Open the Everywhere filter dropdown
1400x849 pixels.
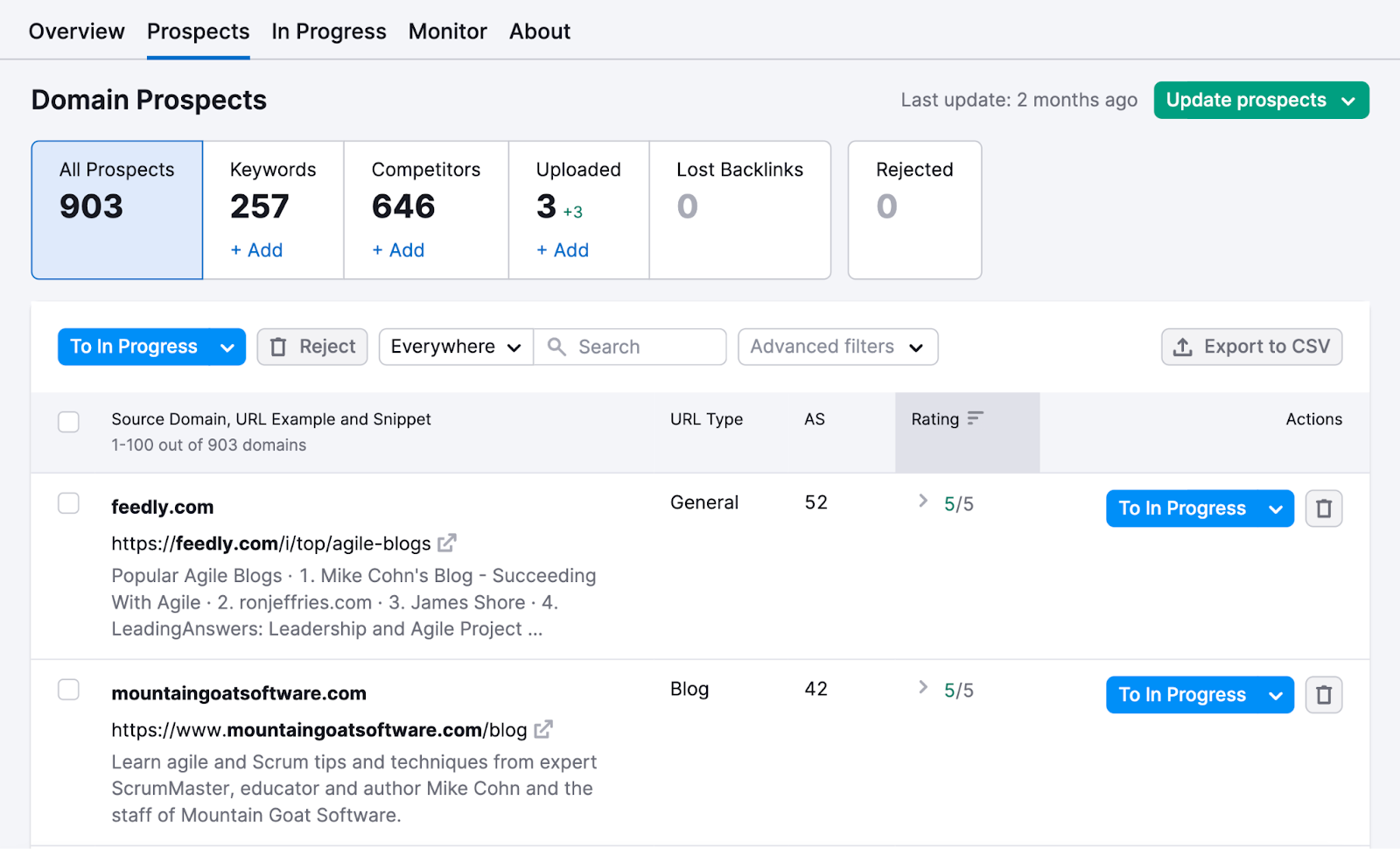click(454, 347)
